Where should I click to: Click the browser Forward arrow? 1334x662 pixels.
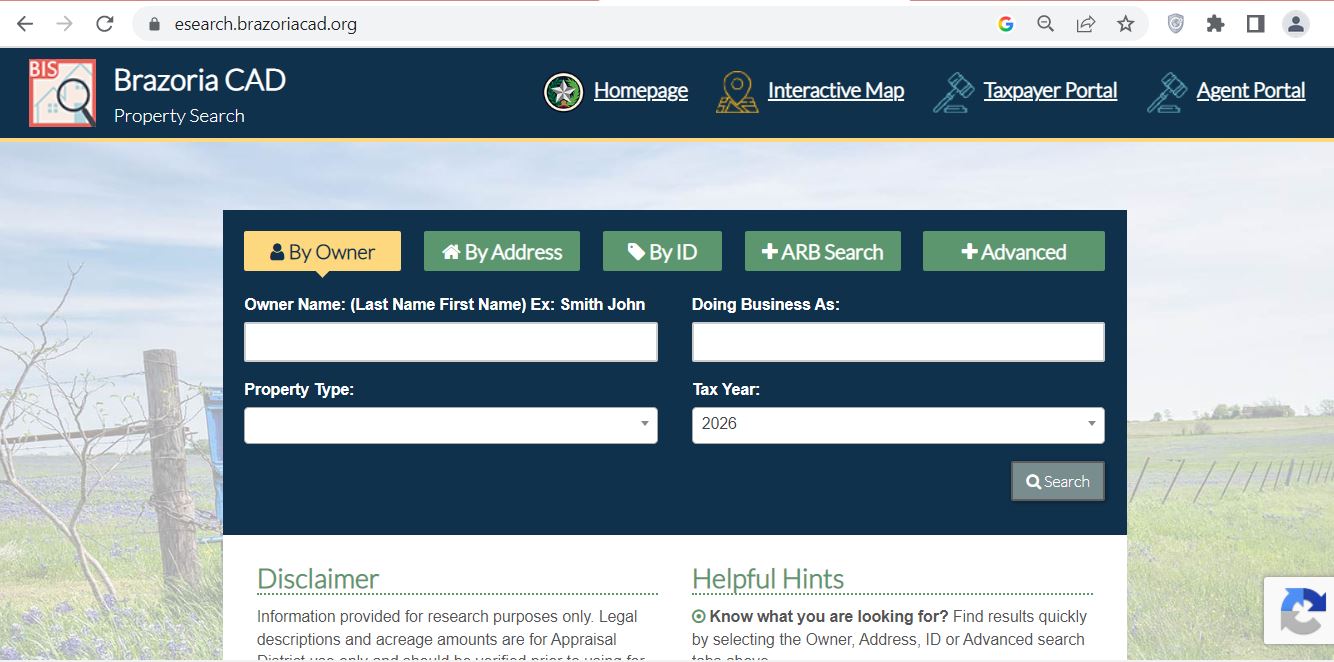(65, 24)
